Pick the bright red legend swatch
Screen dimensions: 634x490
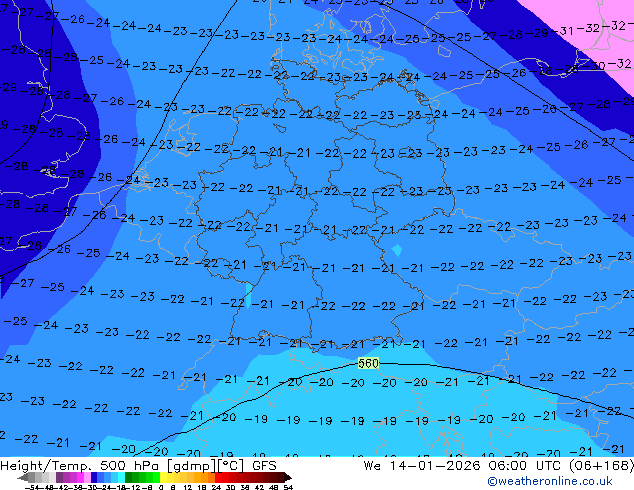219,478
